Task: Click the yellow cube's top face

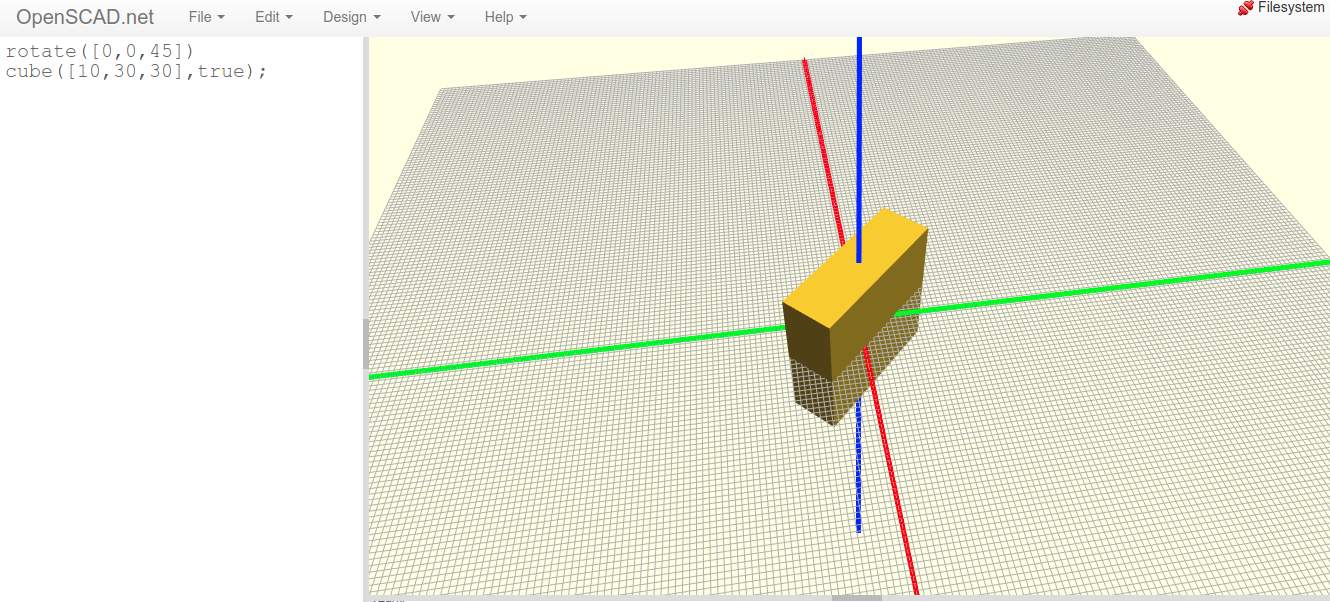Action: coord(855,269)
